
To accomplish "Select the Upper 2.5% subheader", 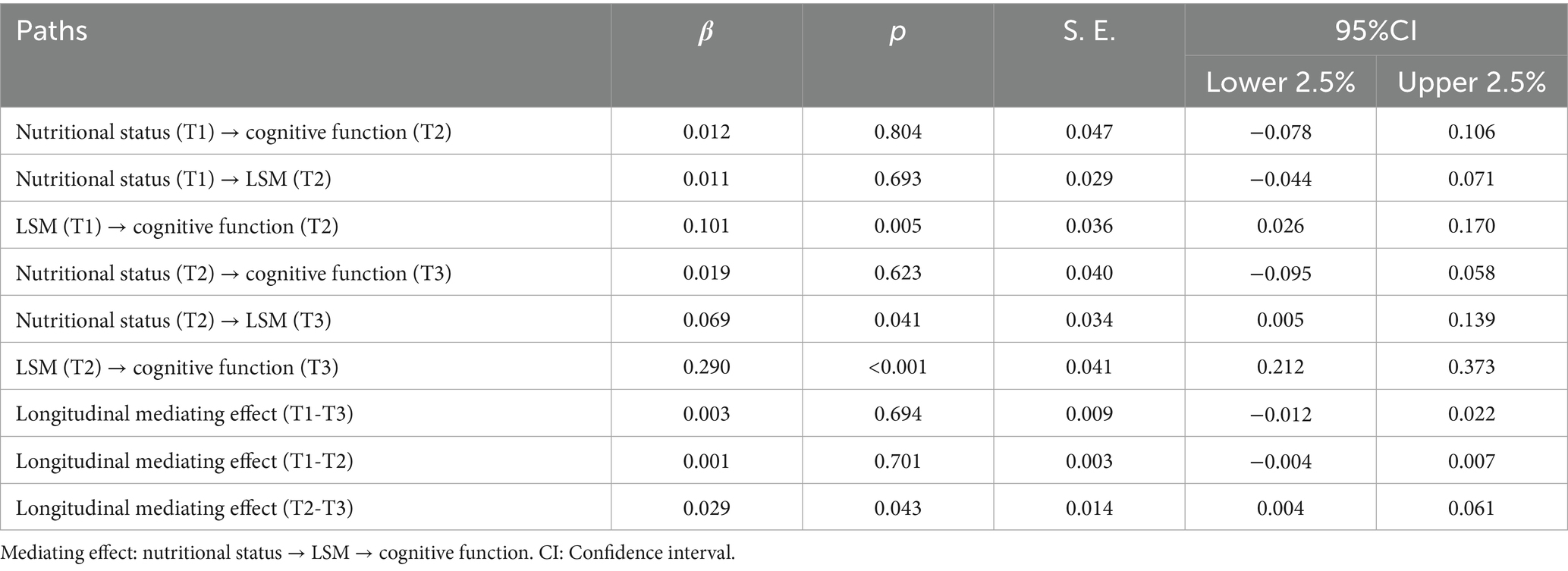I will (1472, 83).
